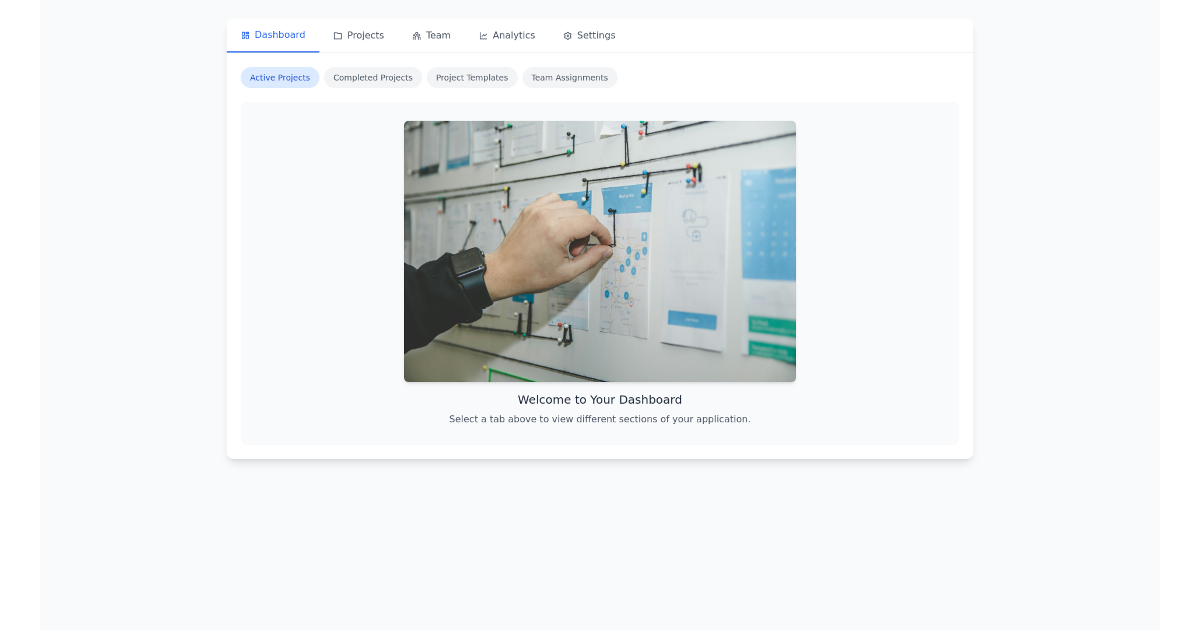Click the Dashboard tab active underline indicator
The image size is (1200, 630).
pos(273,51)
